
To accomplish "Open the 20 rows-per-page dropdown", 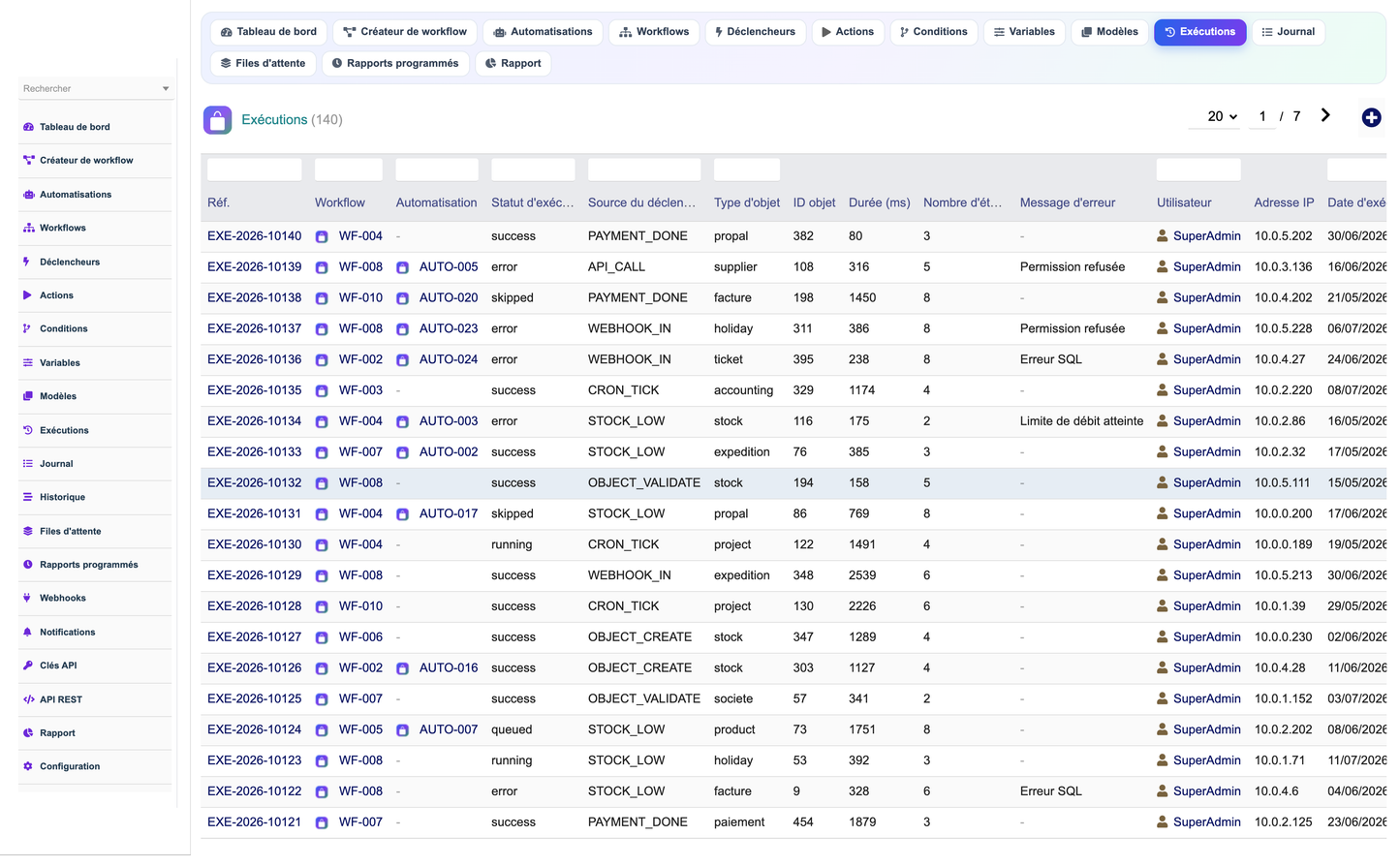I will (1222, 116).
